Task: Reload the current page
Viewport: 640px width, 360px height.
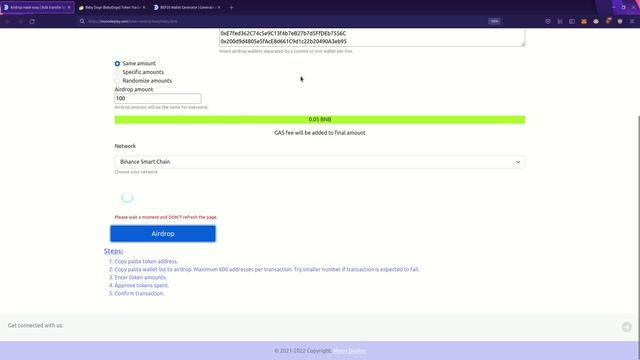Action: (x=32, y=21)
